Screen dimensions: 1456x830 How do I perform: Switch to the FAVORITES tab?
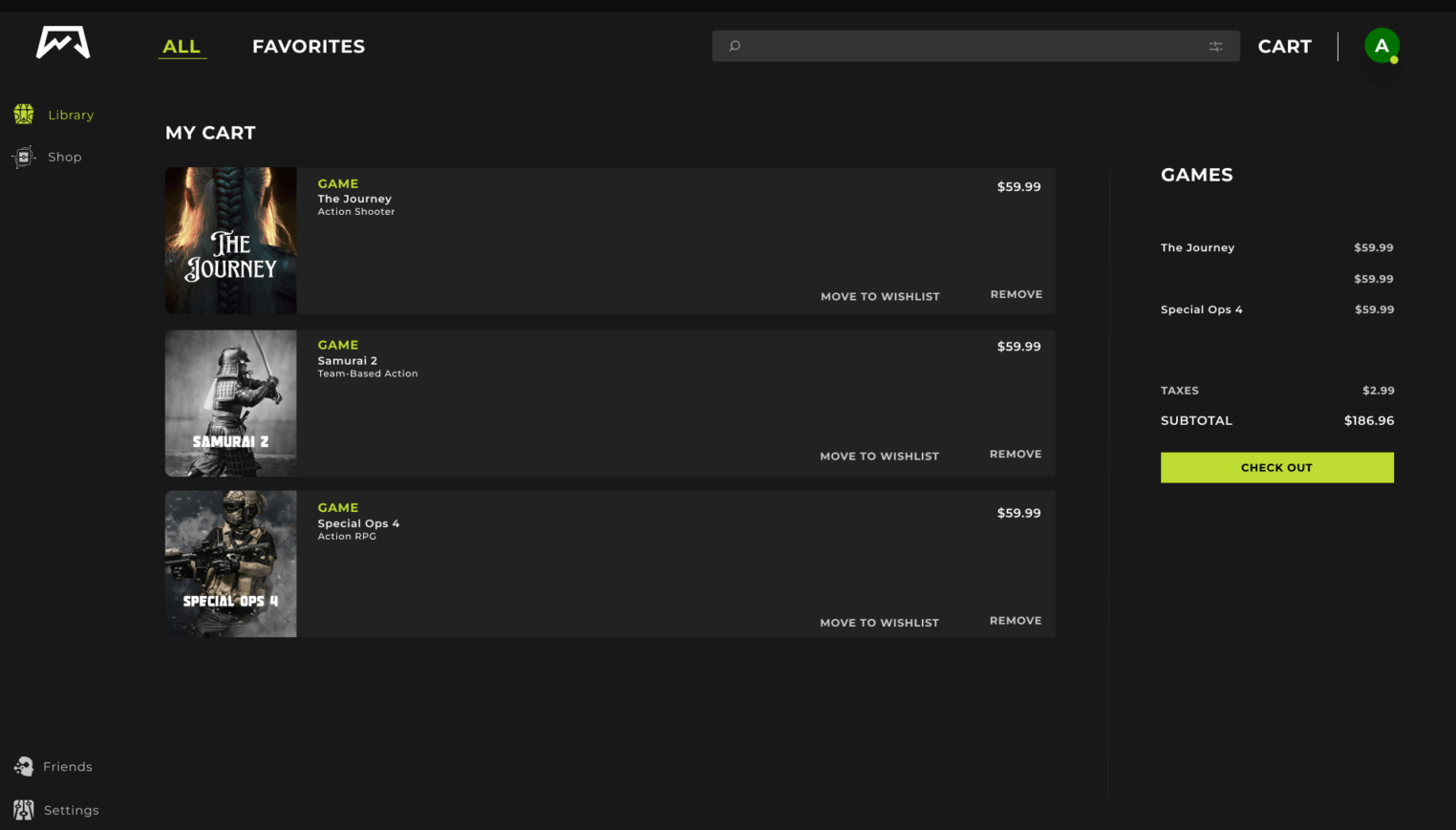[x=309, y=46]
